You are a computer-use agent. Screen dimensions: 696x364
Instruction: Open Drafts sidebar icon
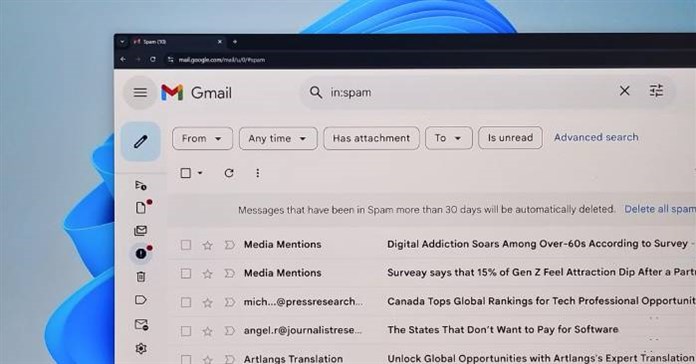pyautogui.click(x=141, y=208)
